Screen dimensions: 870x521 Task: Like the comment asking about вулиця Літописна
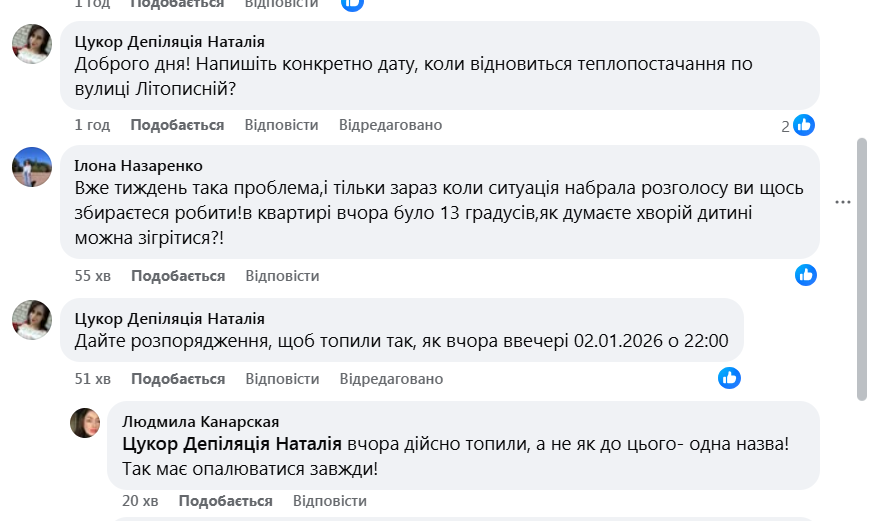(x=177, y=125)
